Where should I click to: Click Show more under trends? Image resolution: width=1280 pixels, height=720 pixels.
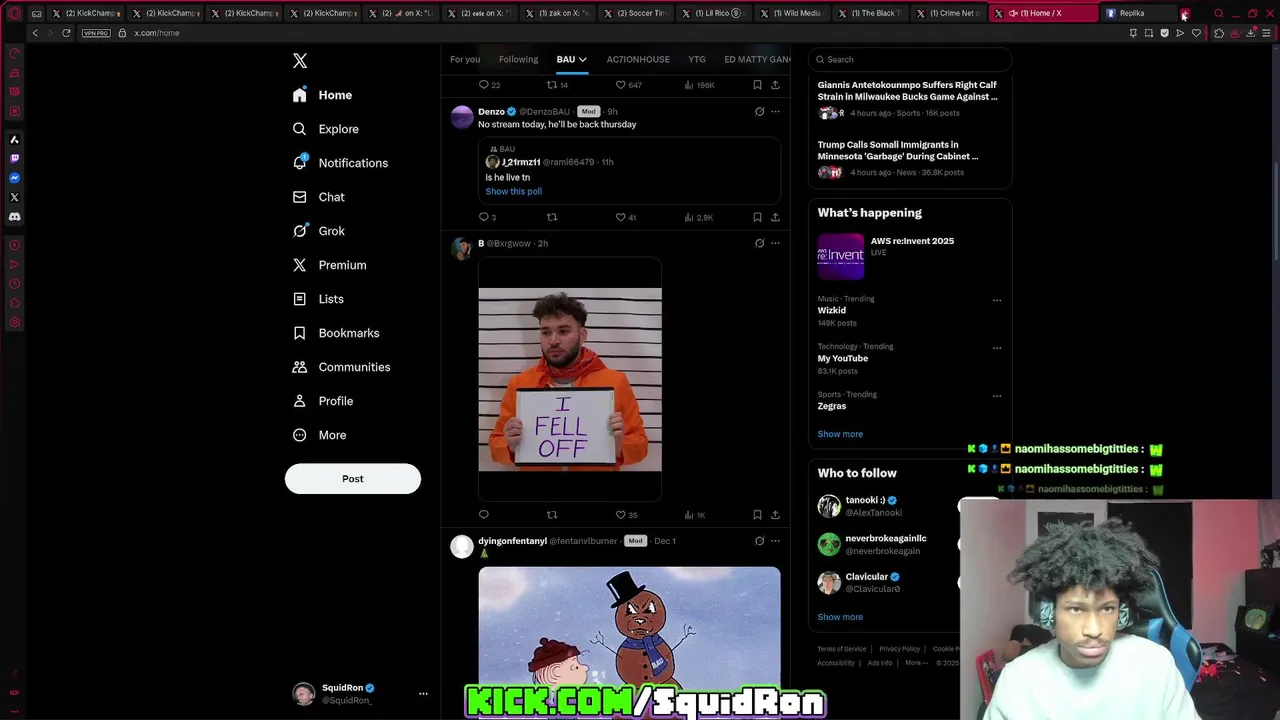[x=840, y=434]
